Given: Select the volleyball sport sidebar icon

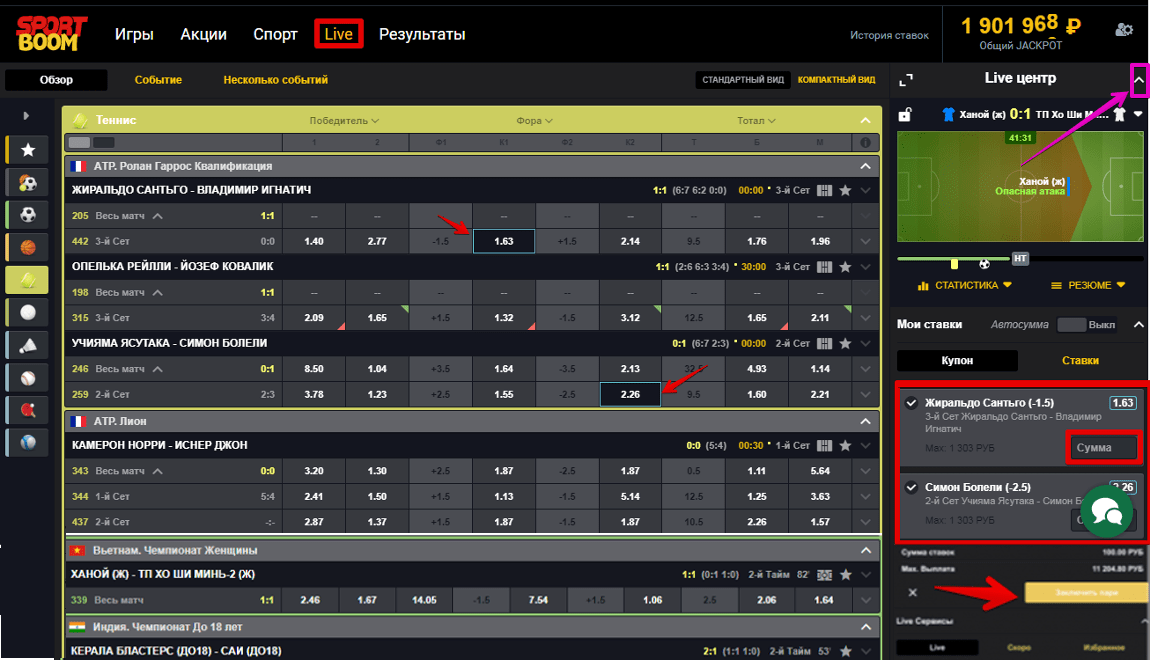Looking at the screenshot, I should point(28,313).
